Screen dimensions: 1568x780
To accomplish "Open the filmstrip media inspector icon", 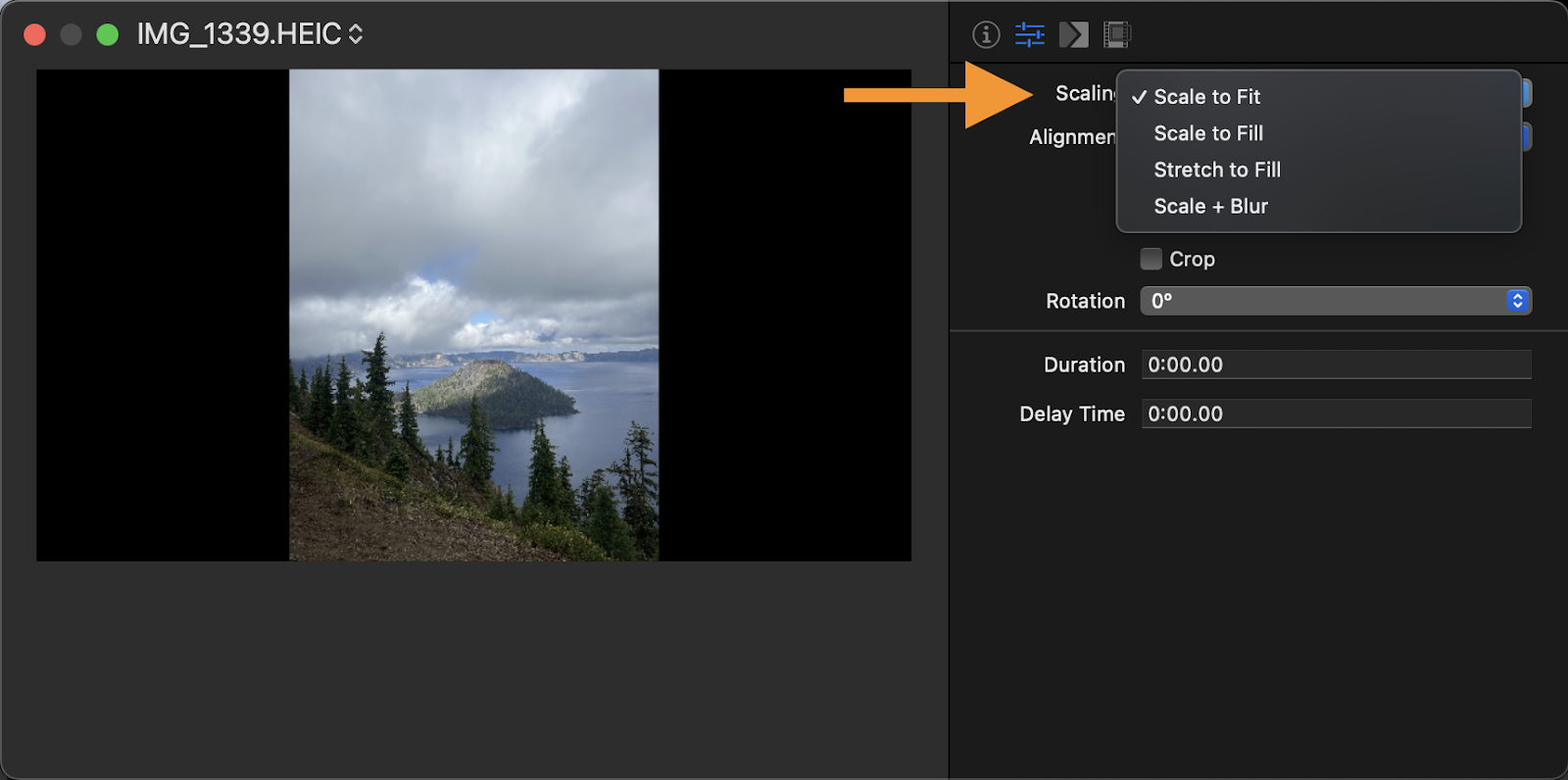I will [1117, 34].
